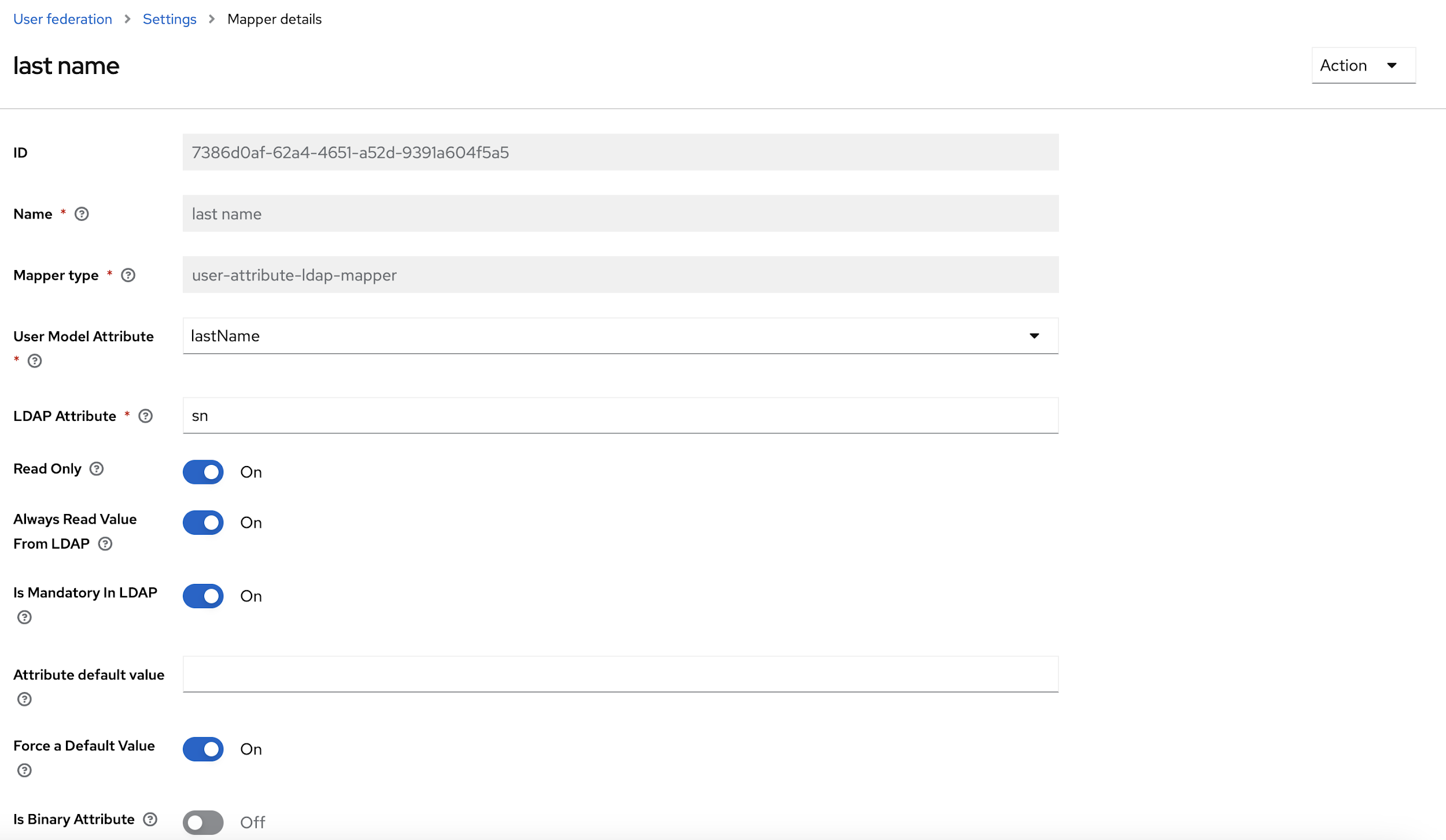The height and width of the screenshot is (840, 1446).
Task: Click help icon beside Mapper type
Action: pos(128,275)
